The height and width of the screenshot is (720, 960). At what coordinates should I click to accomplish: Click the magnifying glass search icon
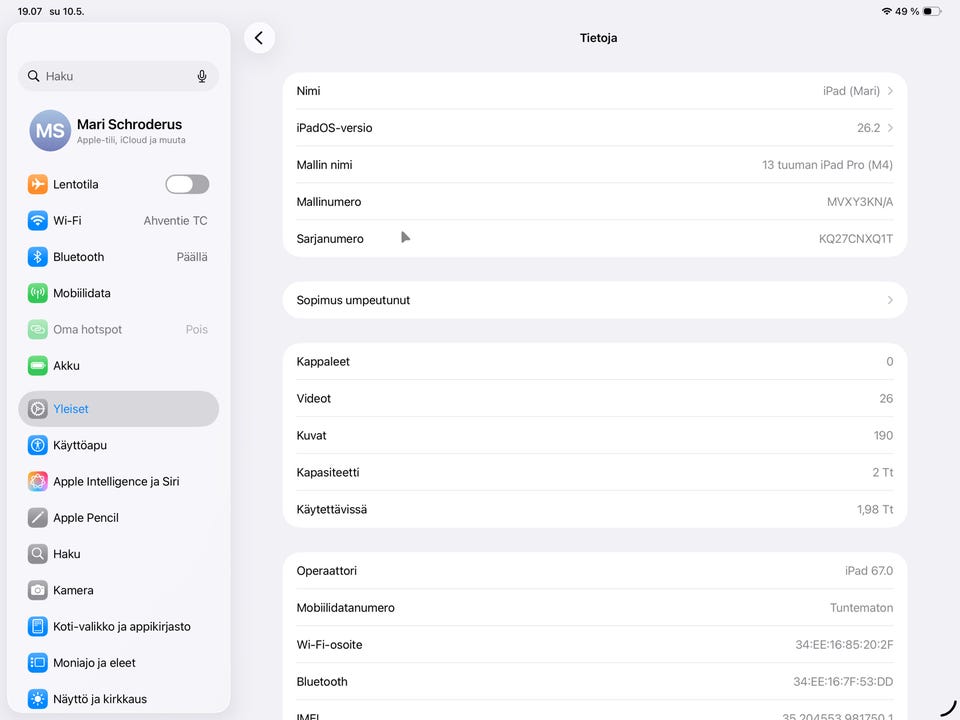tap(34, 76)
